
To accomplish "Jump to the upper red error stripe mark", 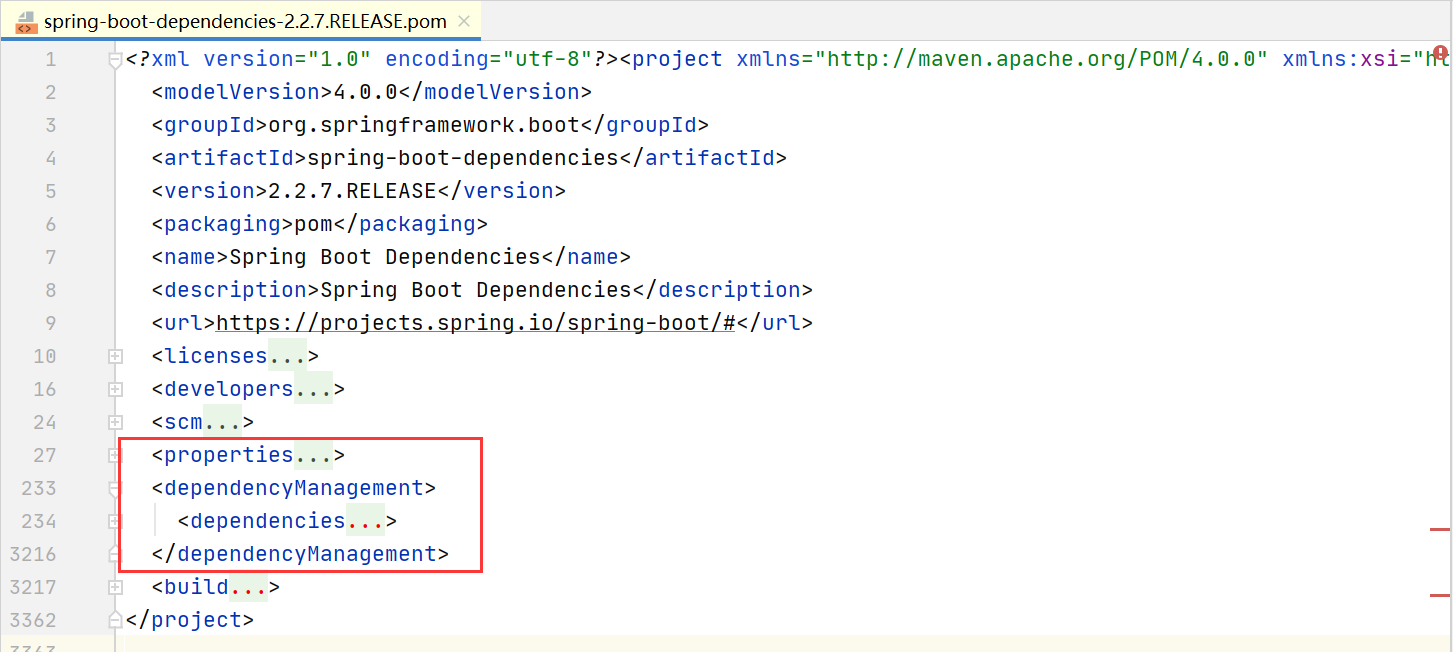I will [x=1440, y=528].
